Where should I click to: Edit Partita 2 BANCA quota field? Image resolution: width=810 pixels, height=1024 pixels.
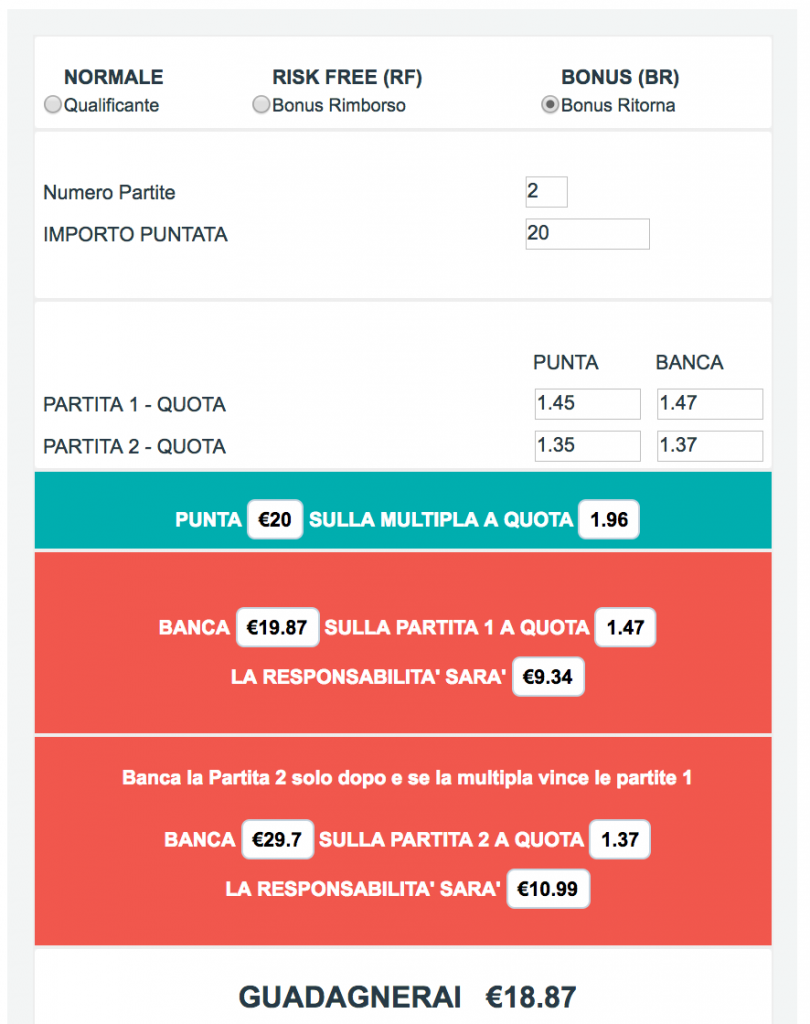(709, 446)
